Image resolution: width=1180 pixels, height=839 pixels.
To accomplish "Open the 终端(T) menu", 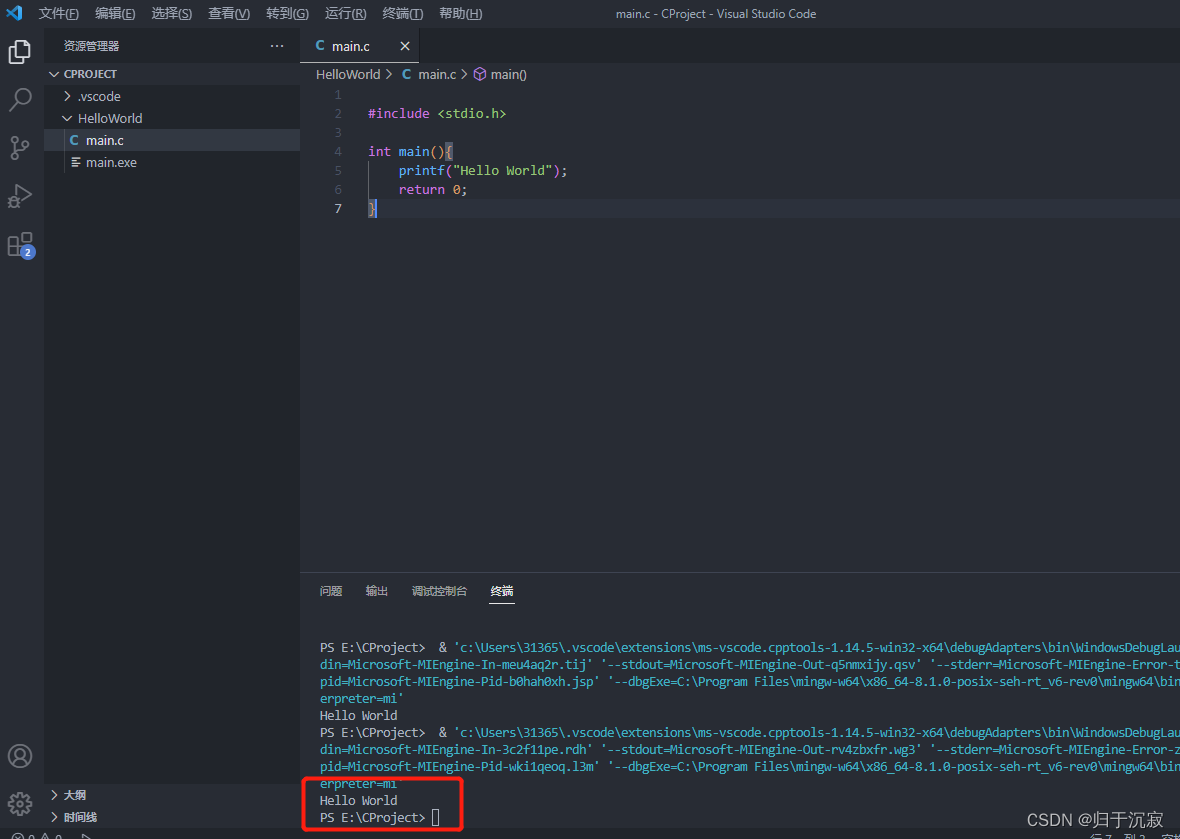I will (403, 14).
